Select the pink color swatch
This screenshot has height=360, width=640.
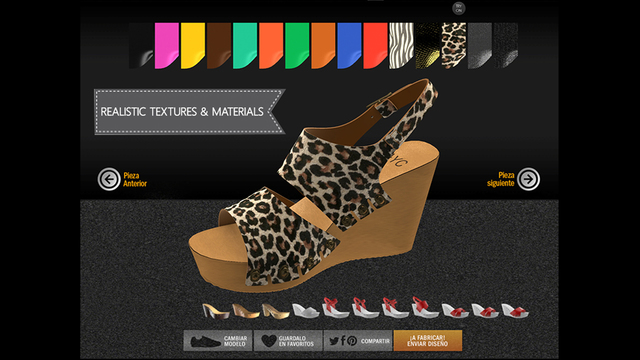tap(167, 46)
